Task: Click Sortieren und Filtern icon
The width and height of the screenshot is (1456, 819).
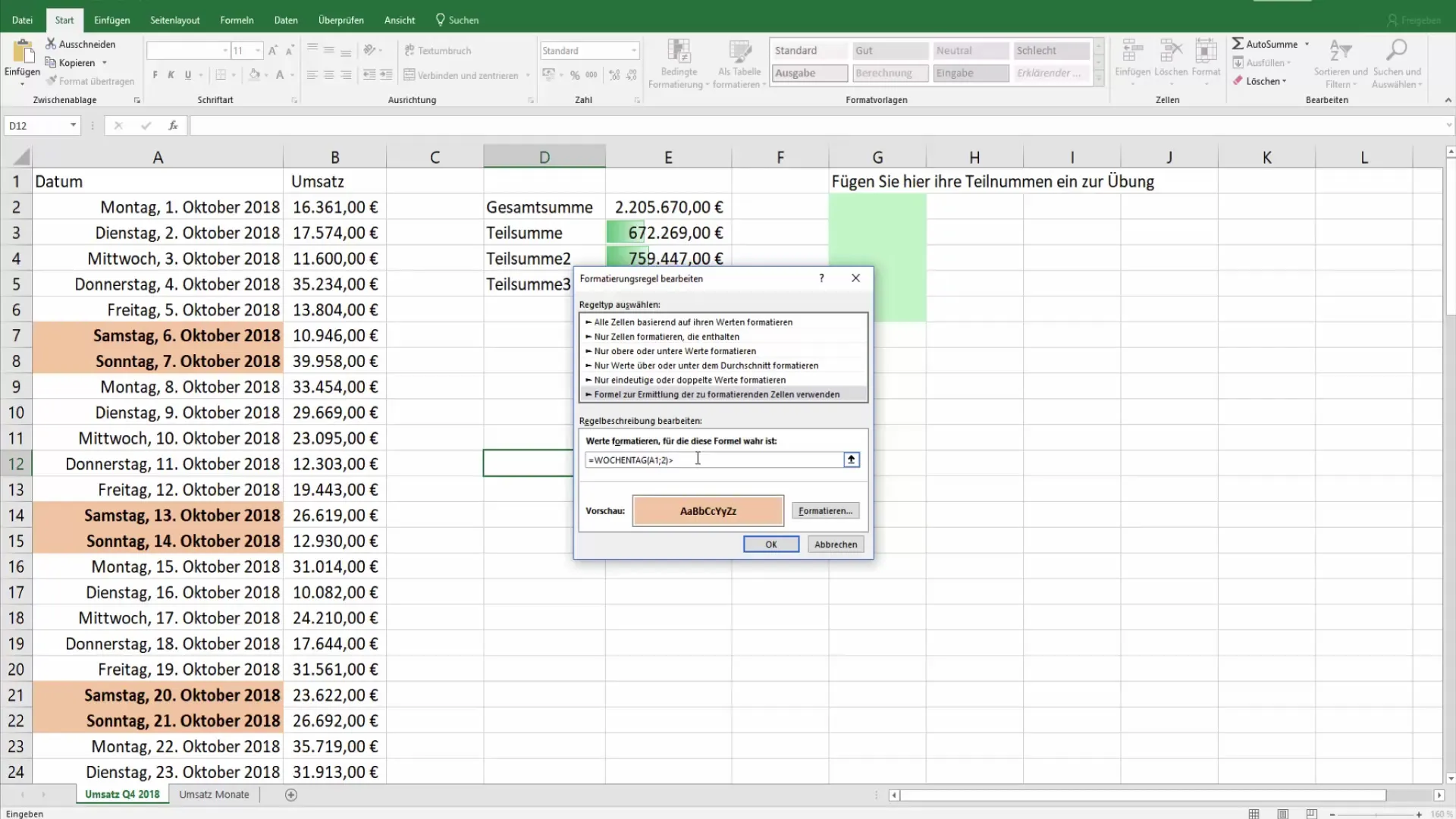Action: pyautogui.click(x=1341, y=51)
